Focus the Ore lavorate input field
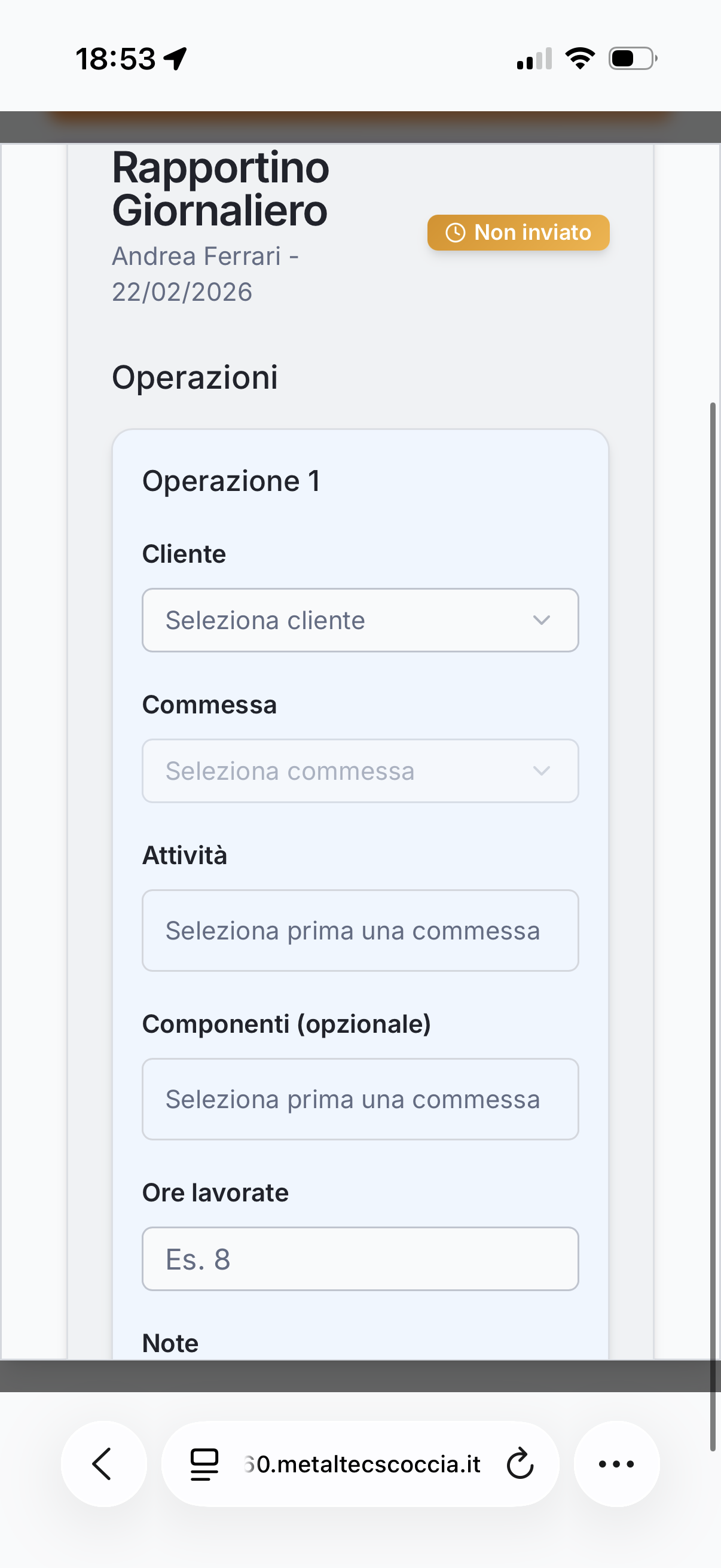This screenshot has width=721, height=1568. point(360,1259)
